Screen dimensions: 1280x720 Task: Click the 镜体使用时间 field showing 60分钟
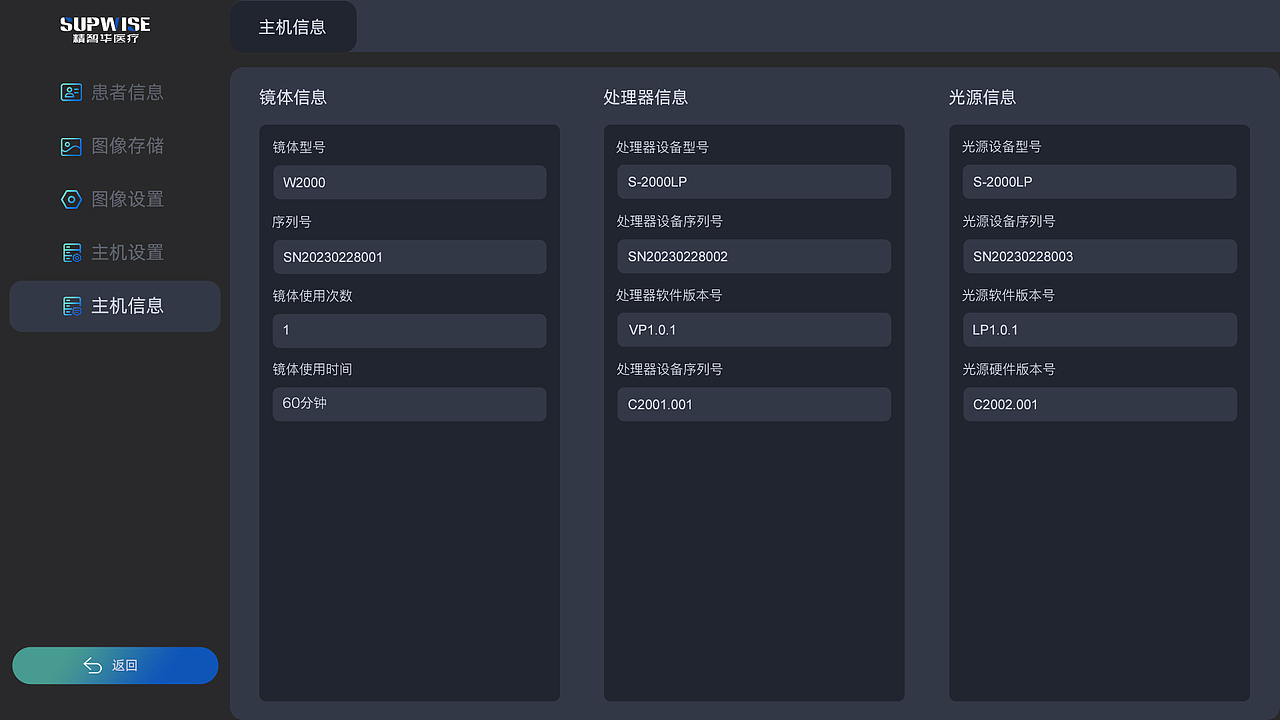[409, 404]
